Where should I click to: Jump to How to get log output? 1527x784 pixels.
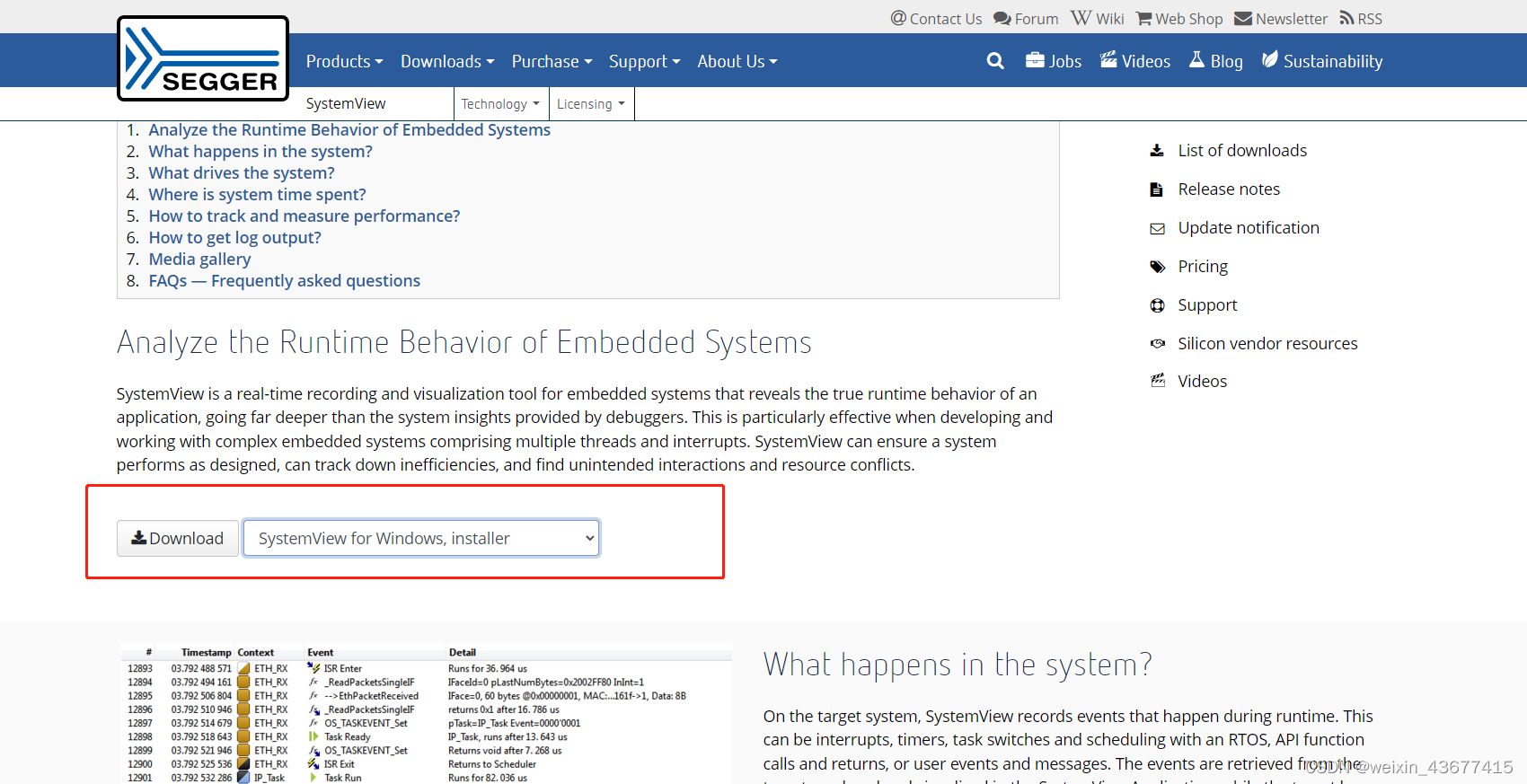pyautogui.click(x=235, y=238)
